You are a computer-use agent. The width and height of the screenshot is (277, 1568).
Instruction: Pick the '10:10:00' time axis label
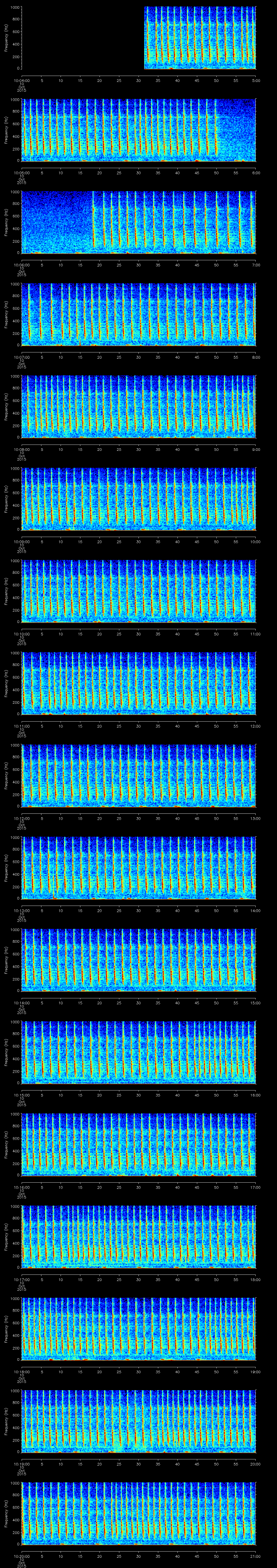pos(22,634)
